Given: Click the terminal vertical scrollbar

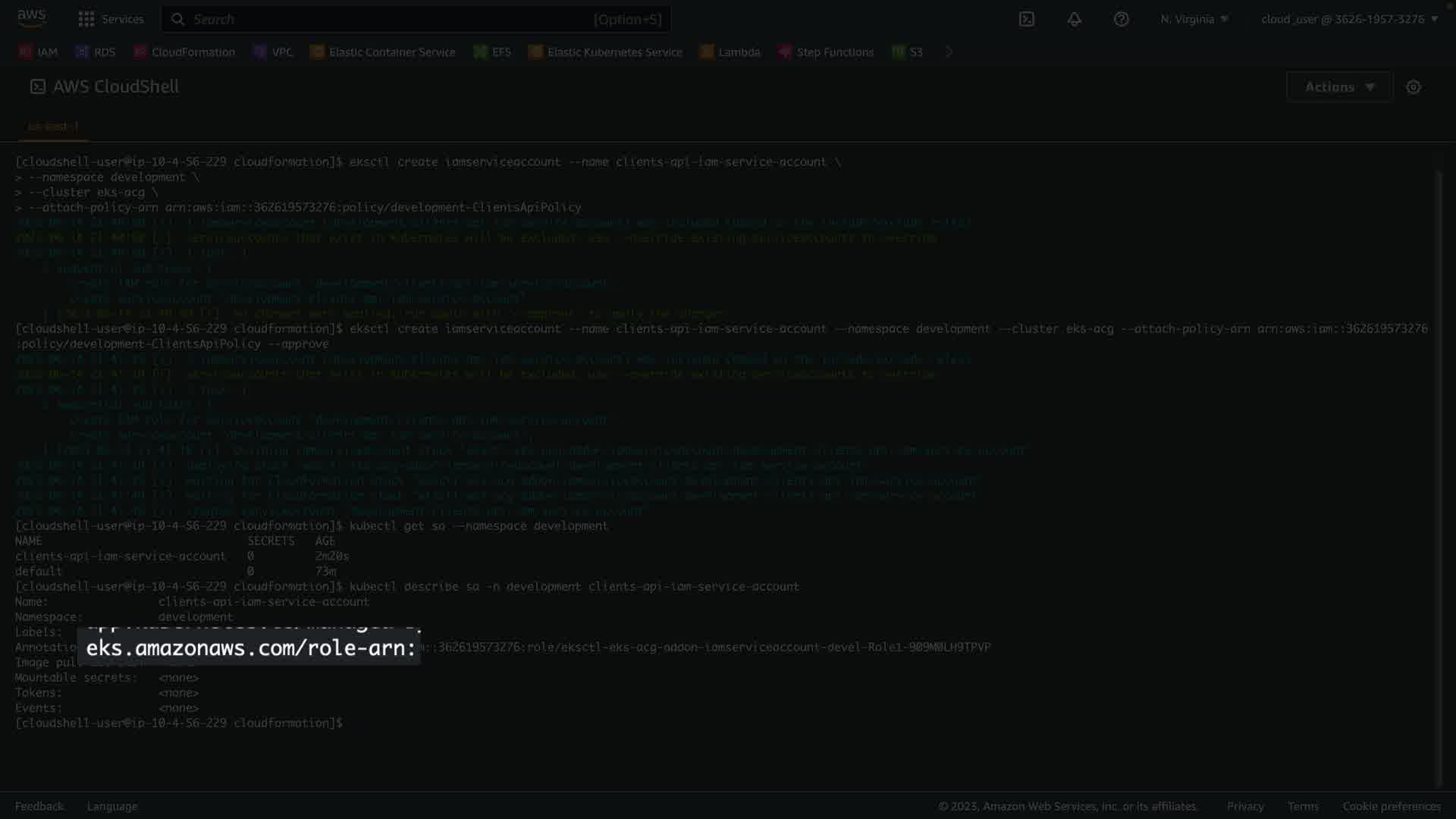Looking at the screenshot, I should [x=1439, y=478].
